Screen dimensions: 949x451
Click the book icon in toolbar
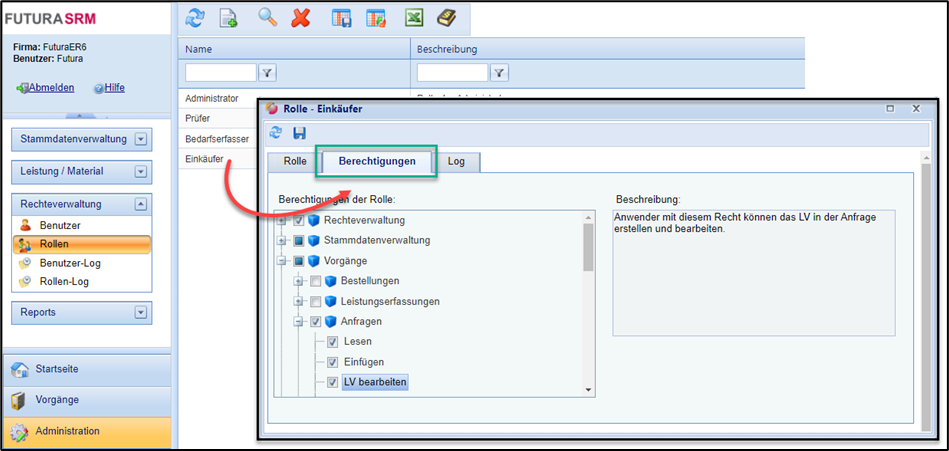(x=446, y=18)
